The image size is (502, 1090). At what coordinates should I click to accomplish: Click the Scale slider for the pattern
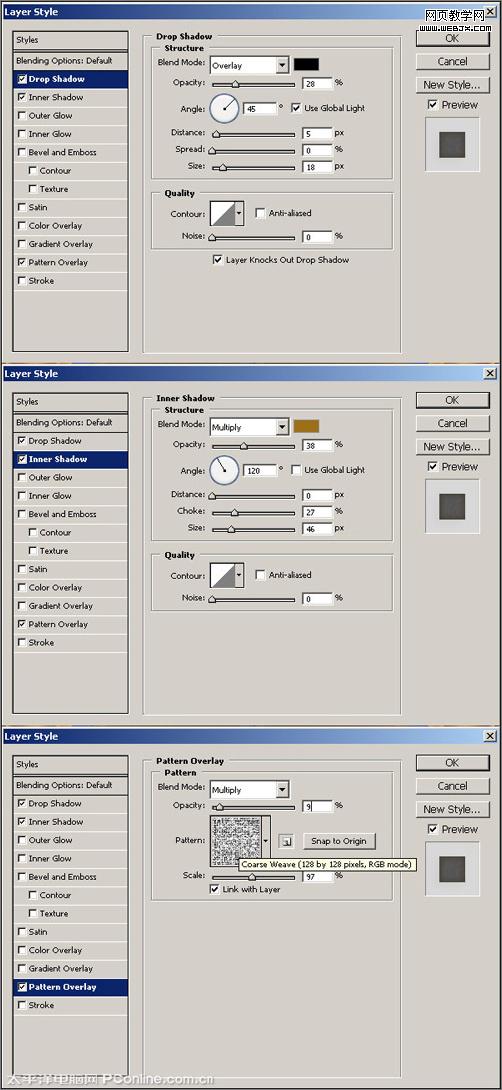click(253, 877)
